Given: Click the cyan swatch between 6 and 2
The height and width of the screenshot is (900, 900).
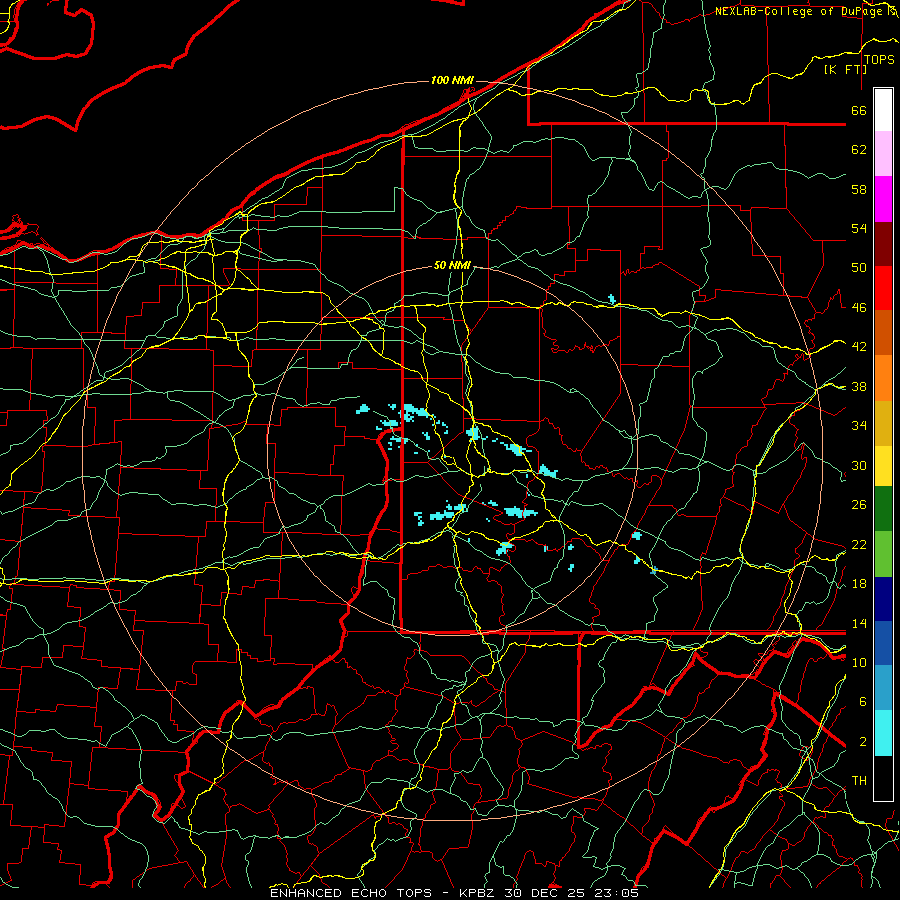Looking at the screenshot, I should tap(883, 733).
